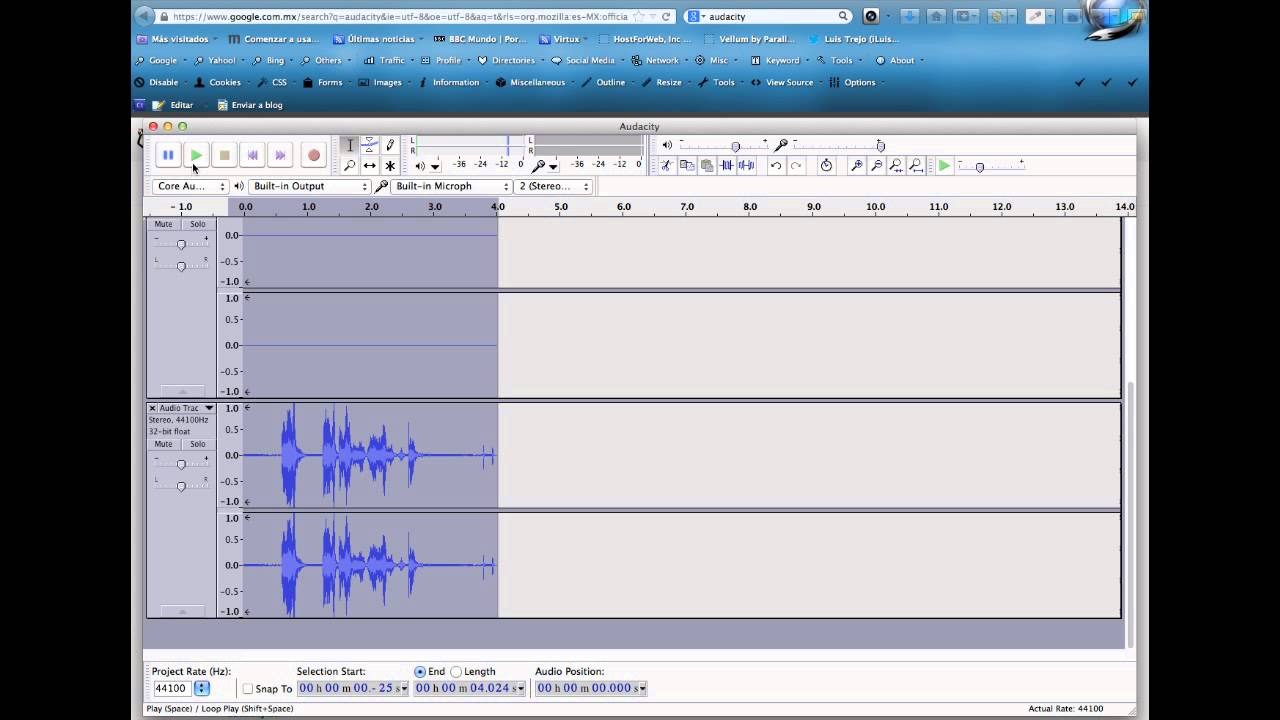Click the Zoom Out magnifier icon
The width and height of the screenshot is (1280, 720).
point(877,165)
